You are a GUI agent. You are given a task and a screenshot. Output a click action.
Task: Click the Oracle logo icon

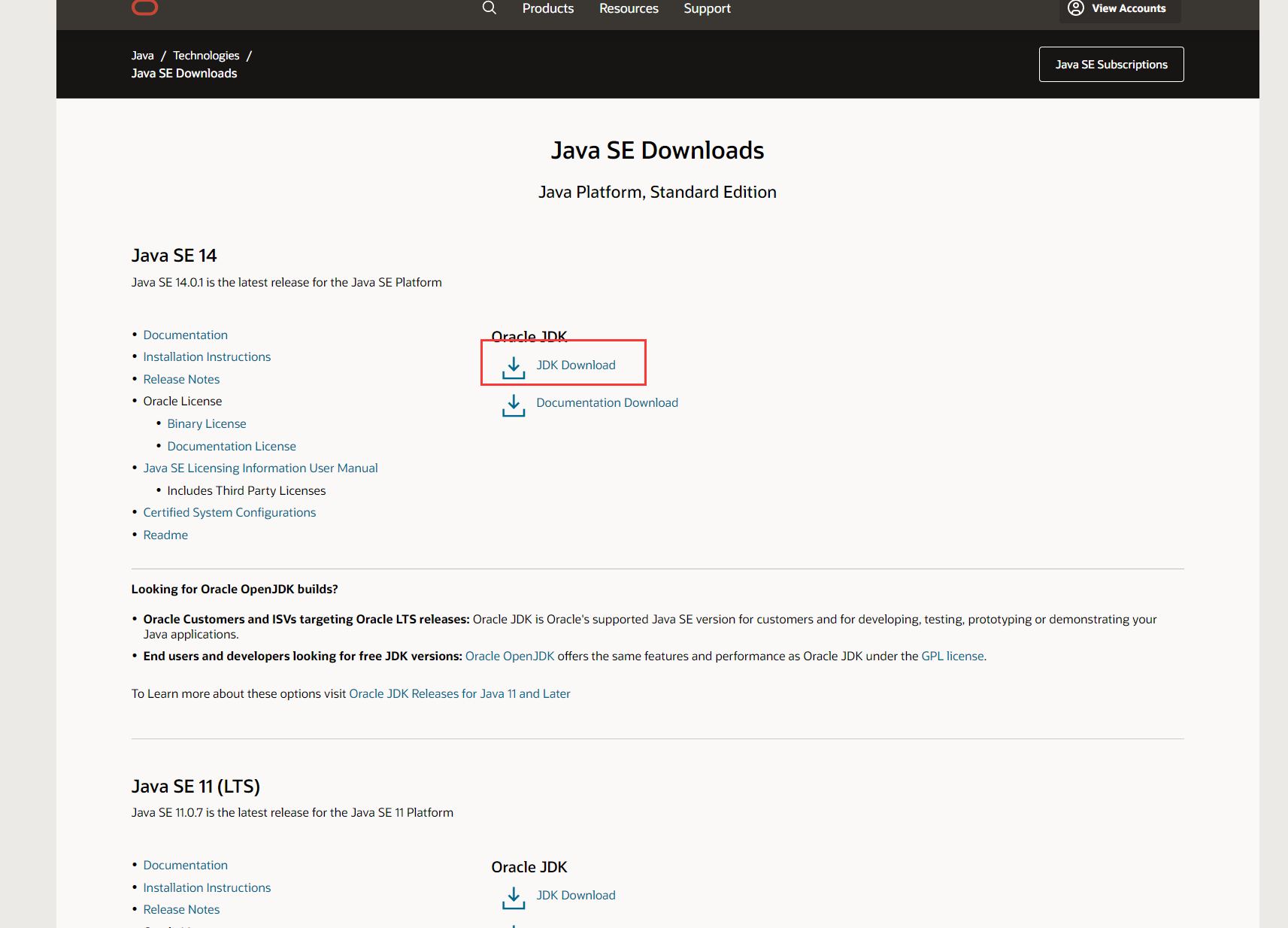click(144, 8)
